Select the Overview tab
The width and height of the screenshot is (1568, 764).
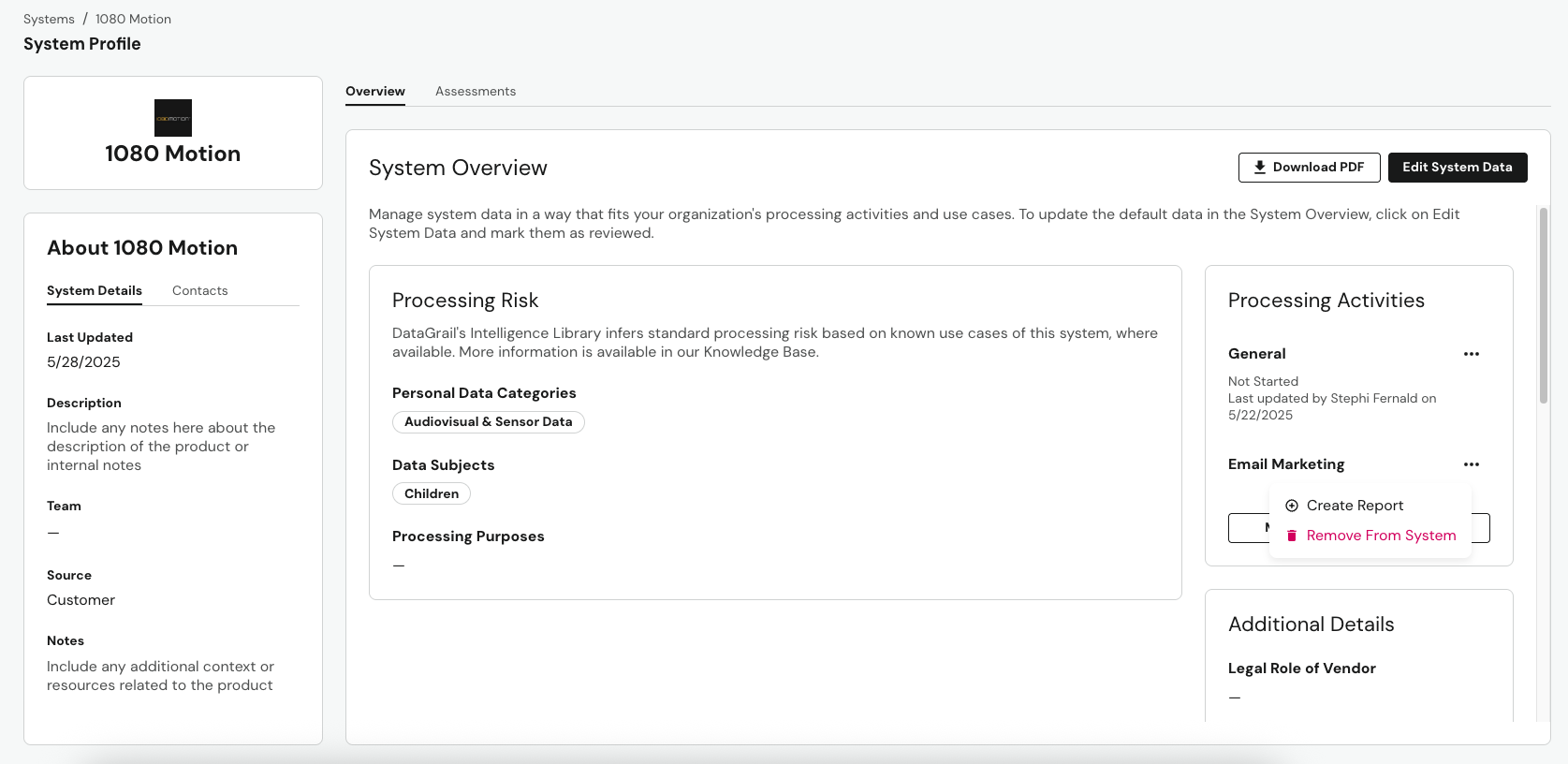click(375, 91)
